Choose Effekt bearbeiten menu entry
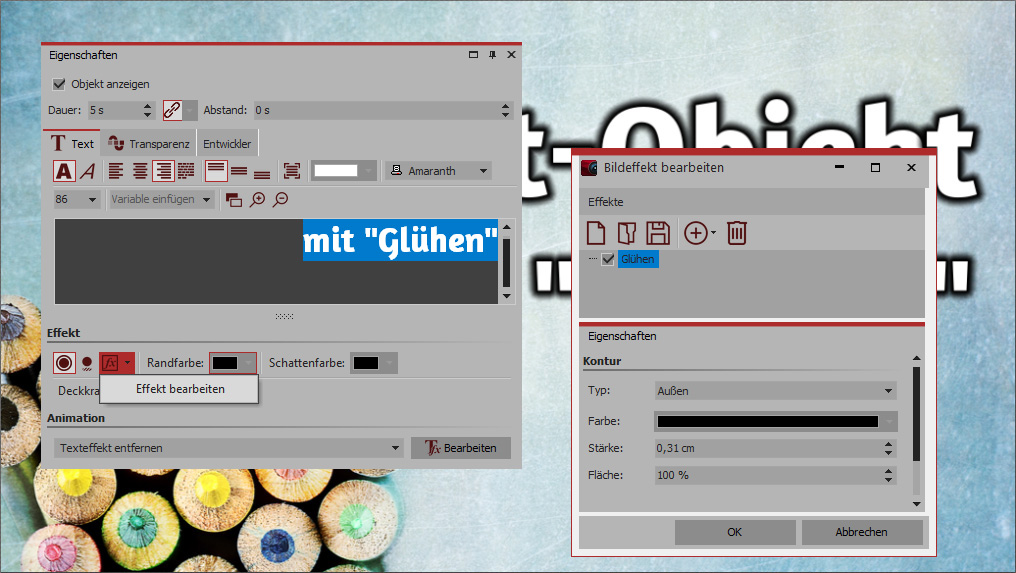Viewport: 1016px width, 573px height. coord(179,389)
